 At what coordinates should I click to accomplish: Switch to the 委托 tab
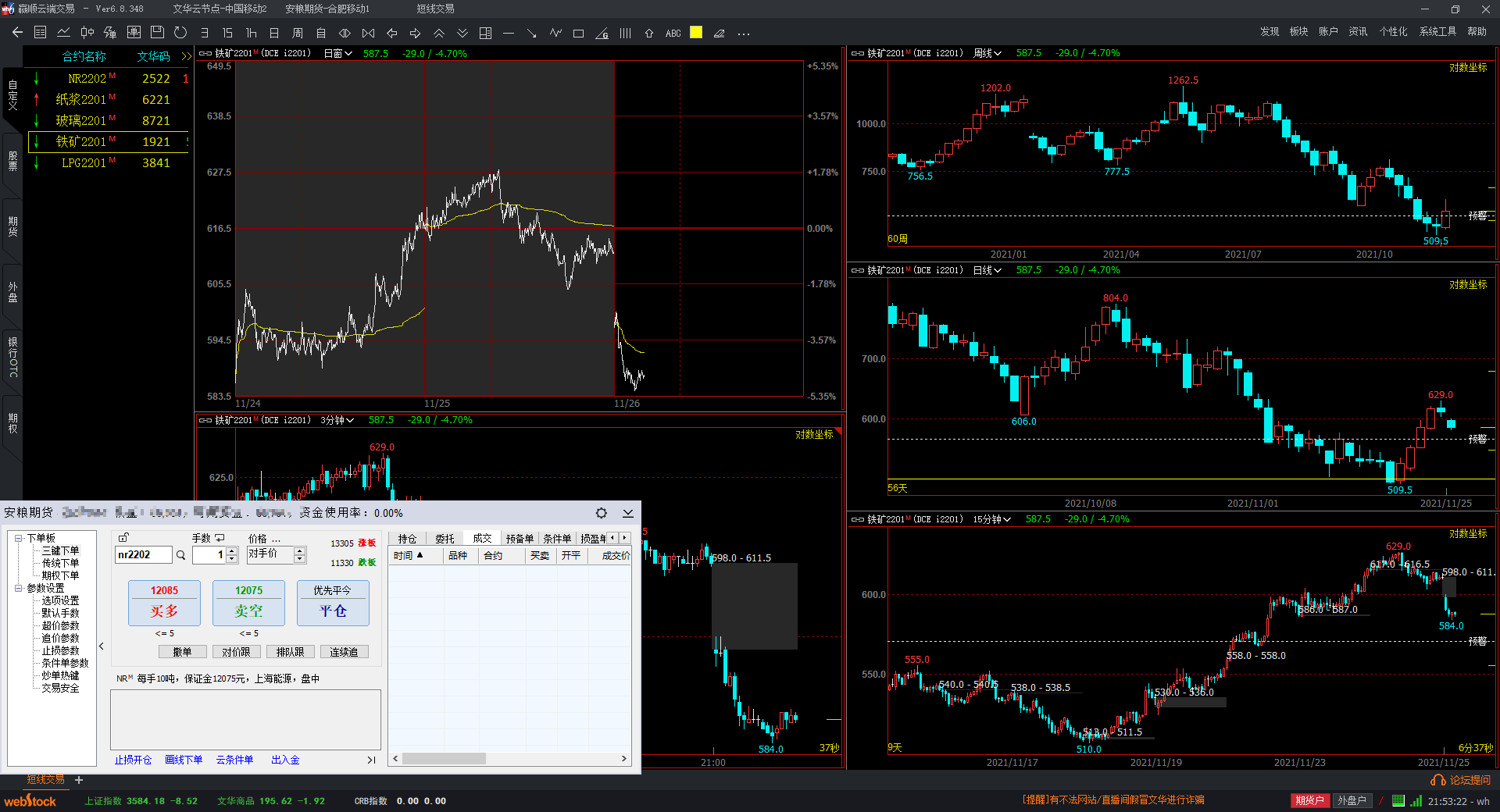445,539
